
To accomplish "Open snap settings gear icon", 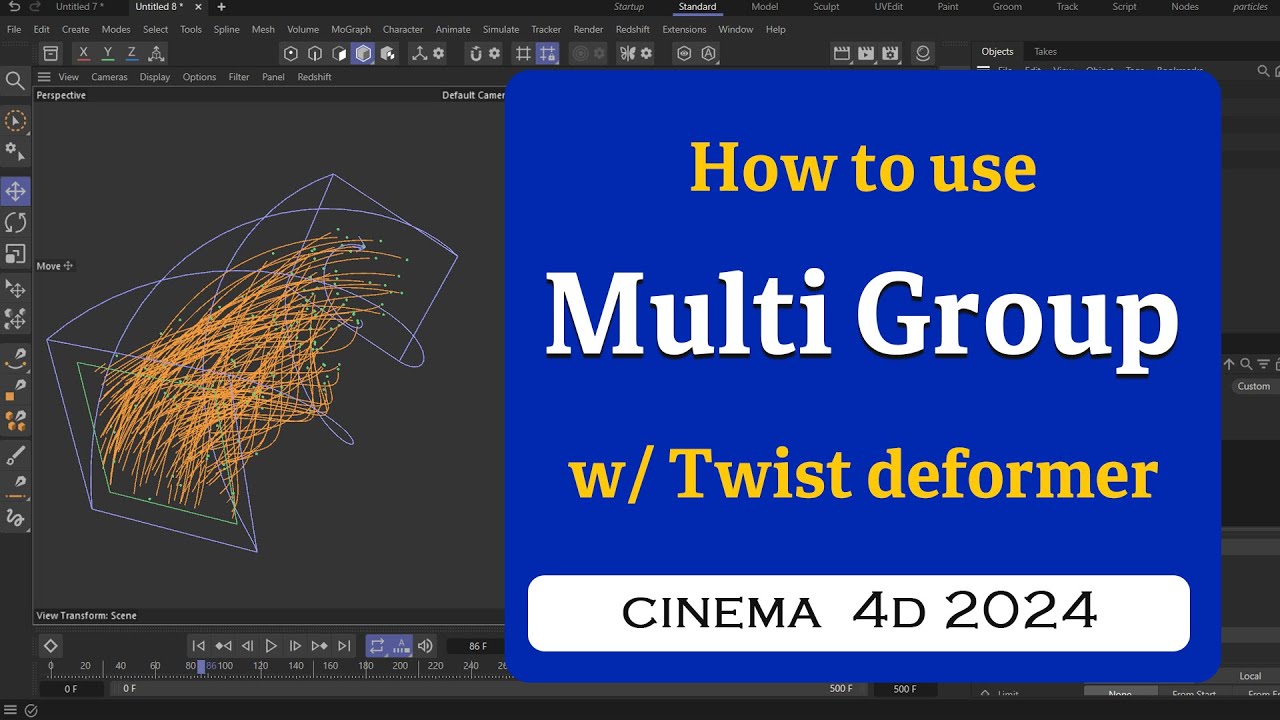I will [494, 53].
